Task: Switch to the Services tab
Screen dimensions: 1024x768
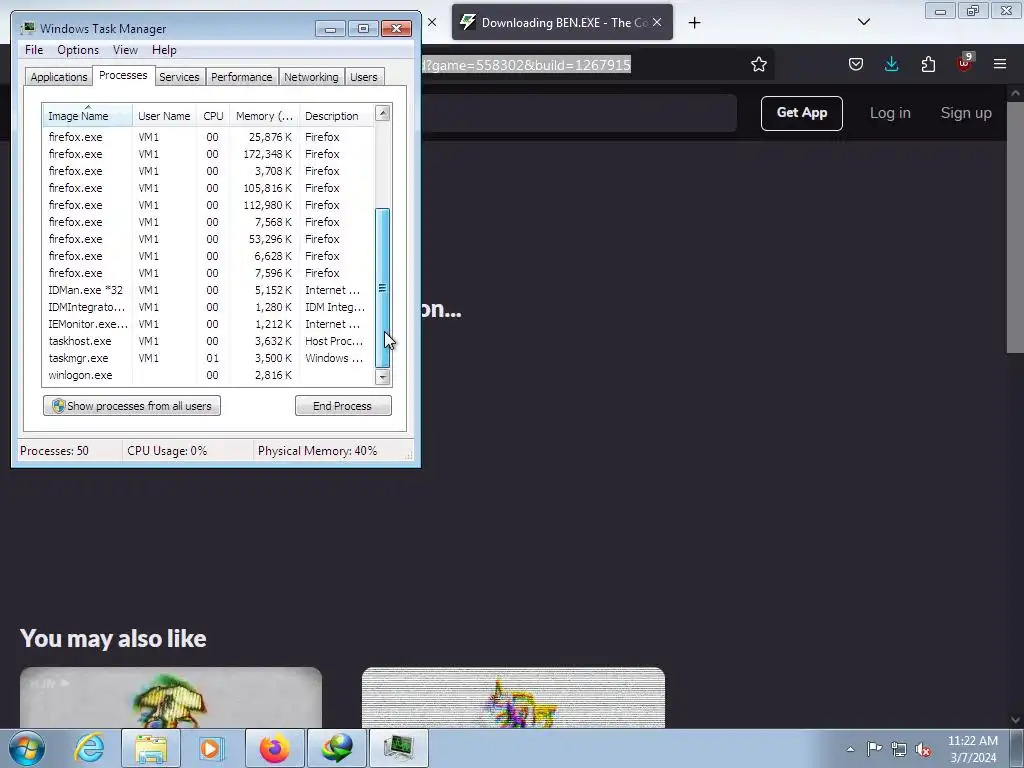Action: (x=179, y=76)
